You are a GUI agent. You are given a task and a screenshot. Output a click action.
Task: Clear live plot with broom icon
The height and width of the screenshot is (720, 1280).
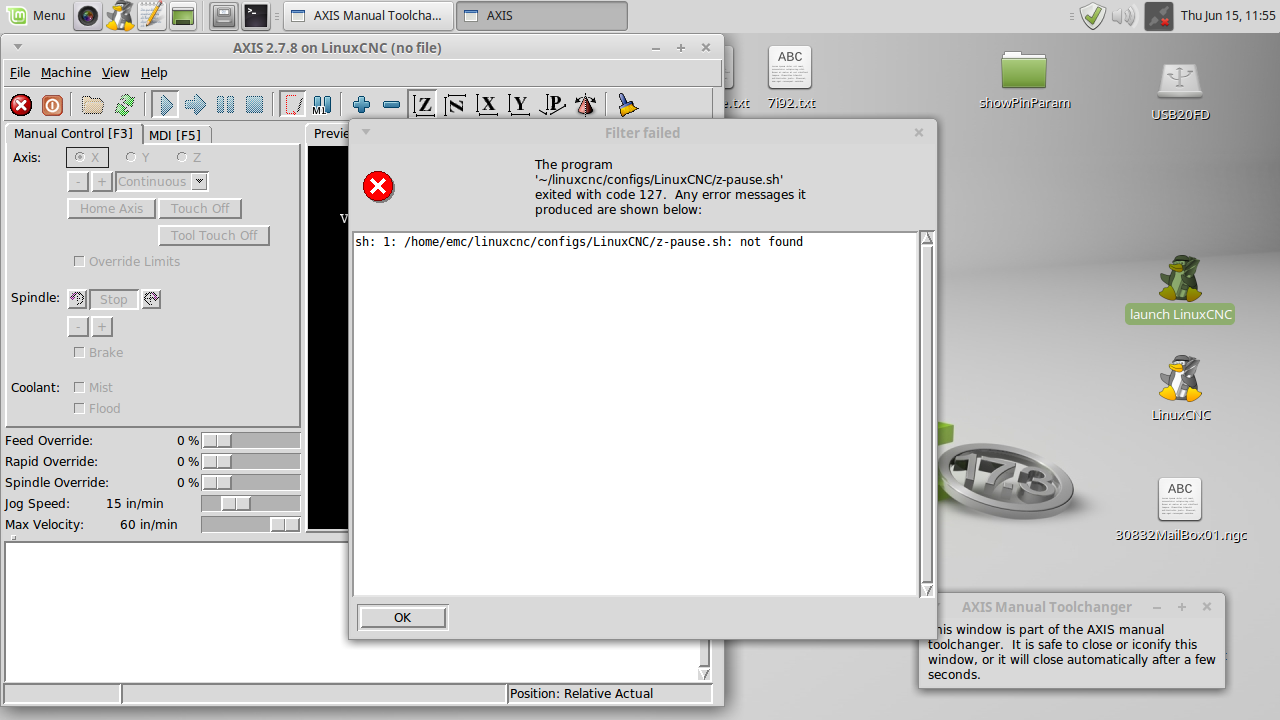pos(627,104)
